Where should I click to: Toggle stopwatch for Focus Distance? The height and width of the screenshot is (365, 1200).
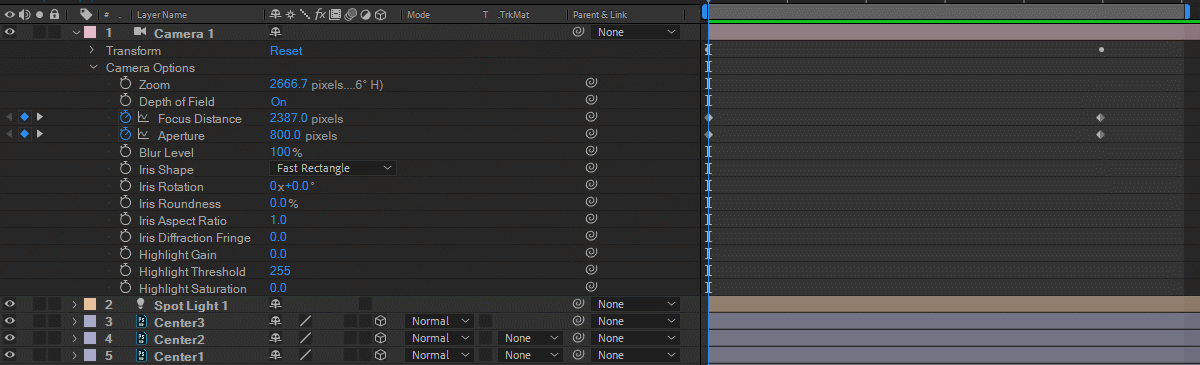pos(126,118)
